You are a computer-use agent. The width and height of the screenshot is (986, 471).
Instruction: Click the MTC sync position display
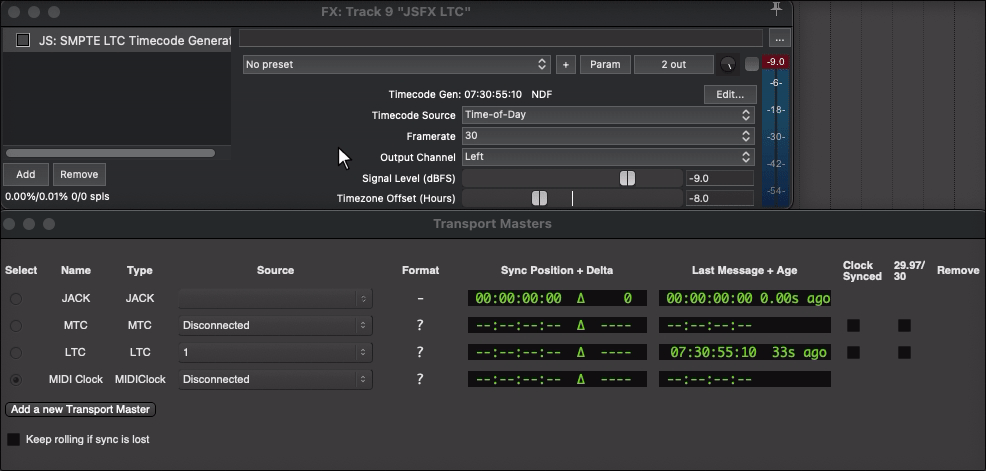click(557, 325)
